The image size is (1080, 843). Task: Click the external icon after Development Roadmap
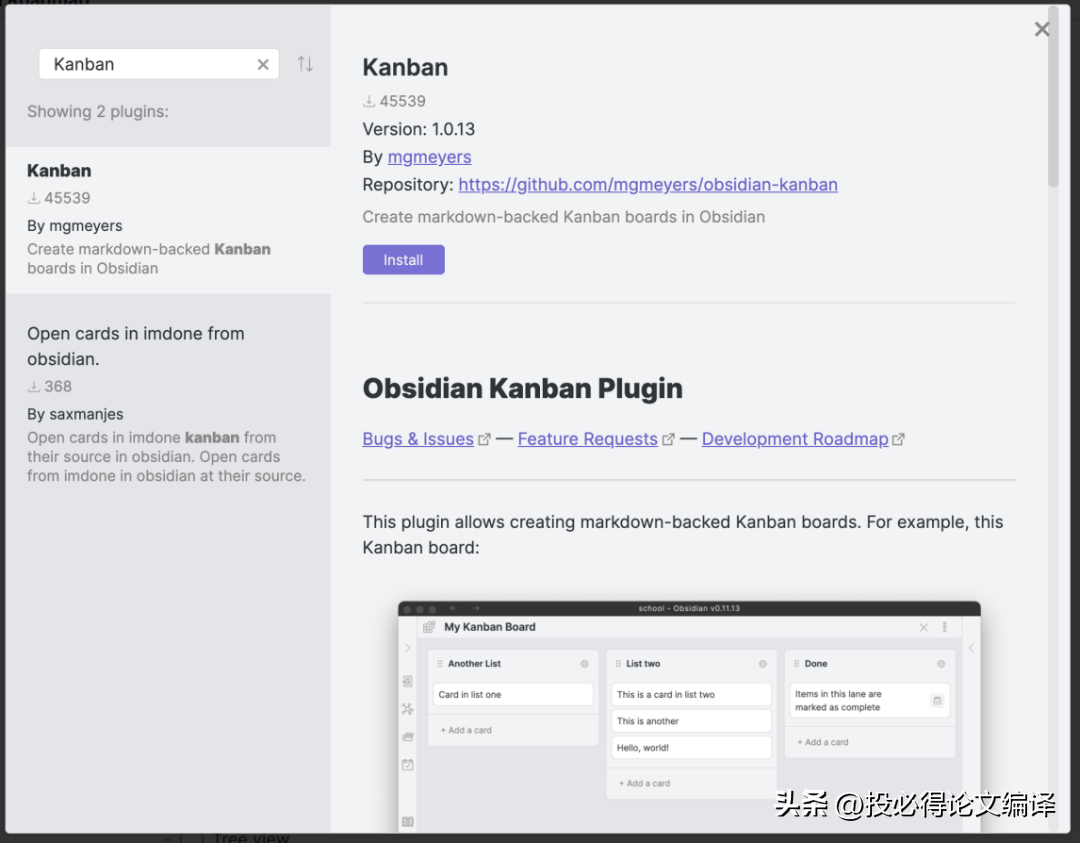pyautogui.click(x=898, y=439)
